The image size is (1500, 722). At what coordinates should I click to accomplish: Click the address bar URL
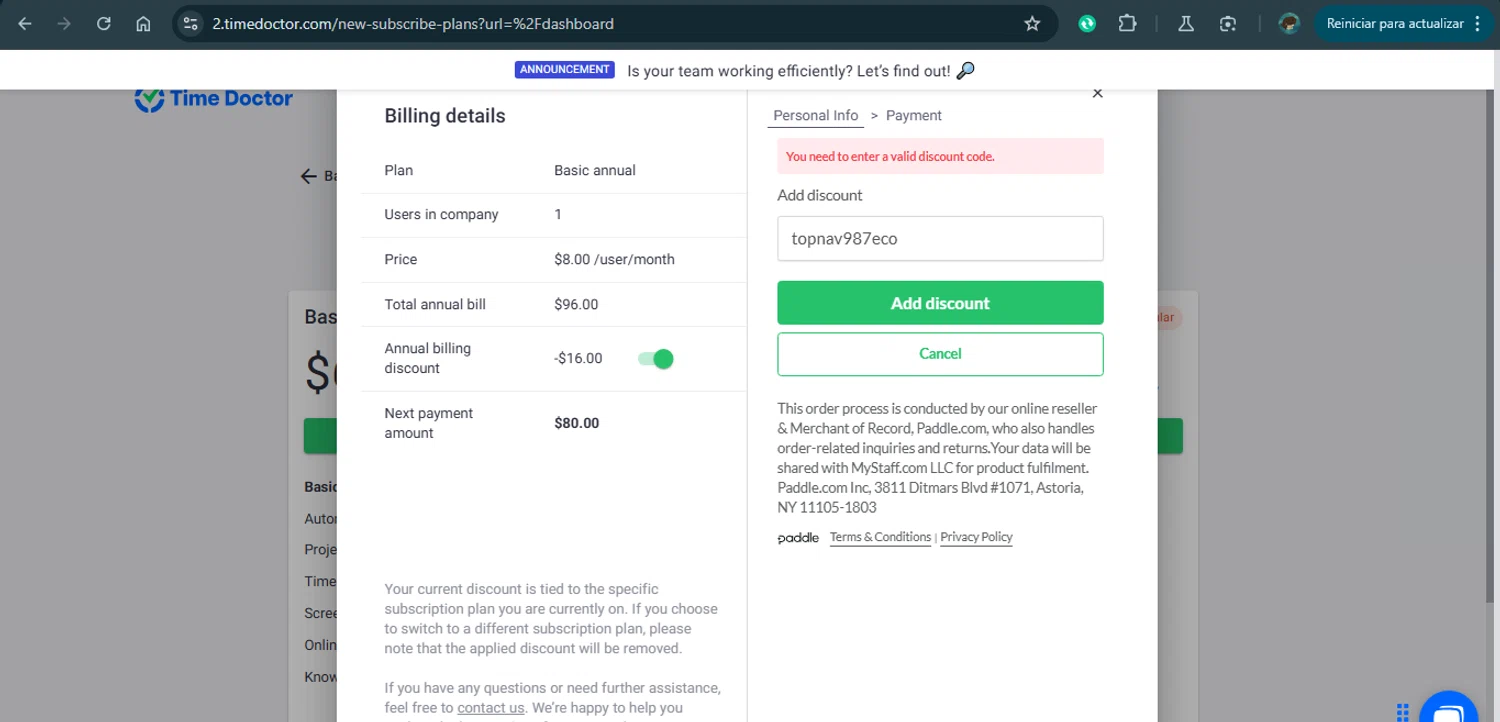point(413,24)
